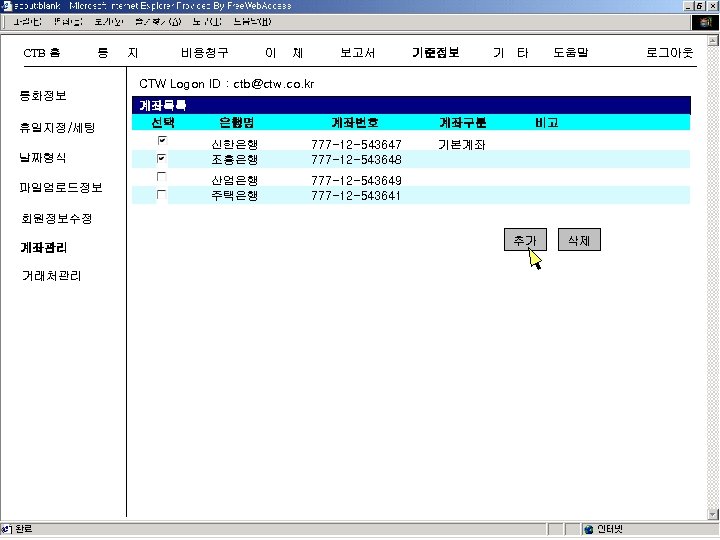The width and height of the screenshot is (720, 540).
Task: Click the IE throbber logo beside the menu bar
Action: [x=705, y=22]
